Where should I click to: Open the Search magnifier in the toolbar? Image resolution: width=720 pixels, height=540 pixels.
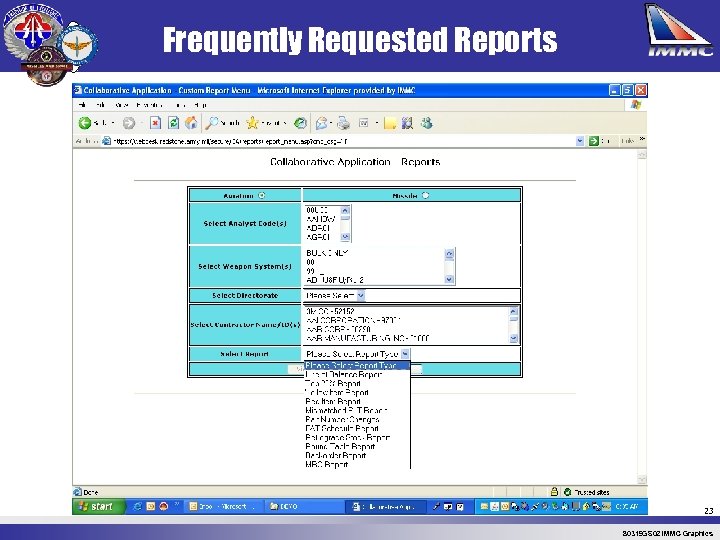click(x=212, y=123)
